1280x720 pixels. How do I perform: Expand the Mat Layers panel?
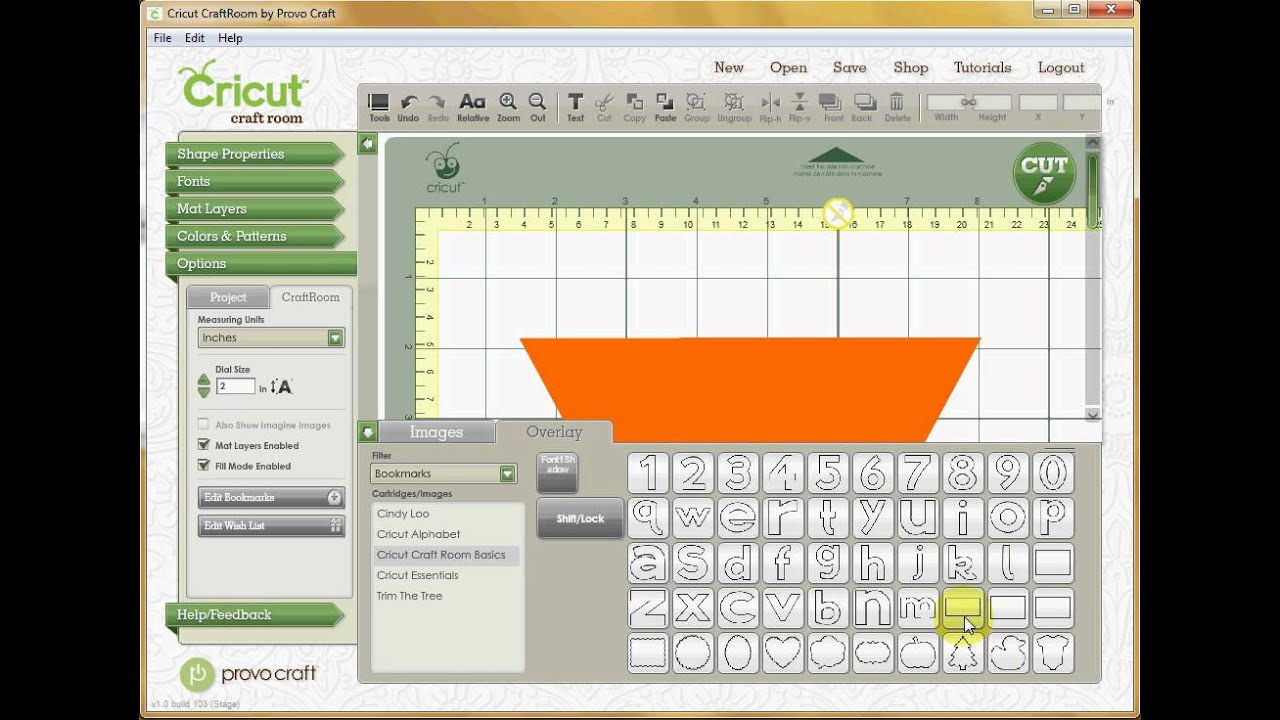point(255,209)
